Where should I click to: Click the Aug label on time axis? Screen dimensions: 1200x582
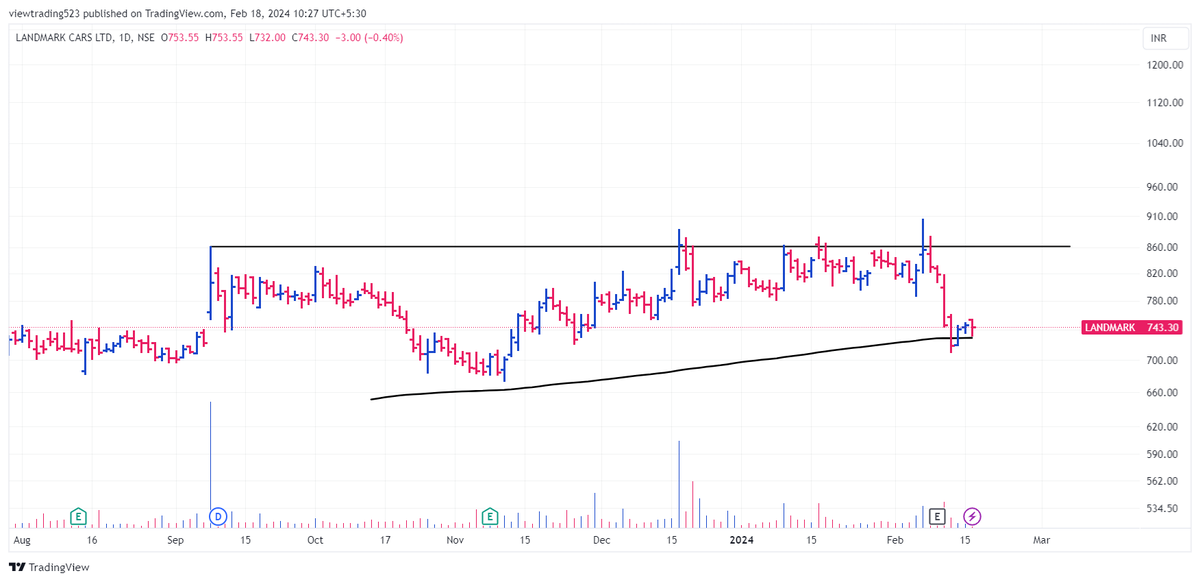click(x=23, y=540)
